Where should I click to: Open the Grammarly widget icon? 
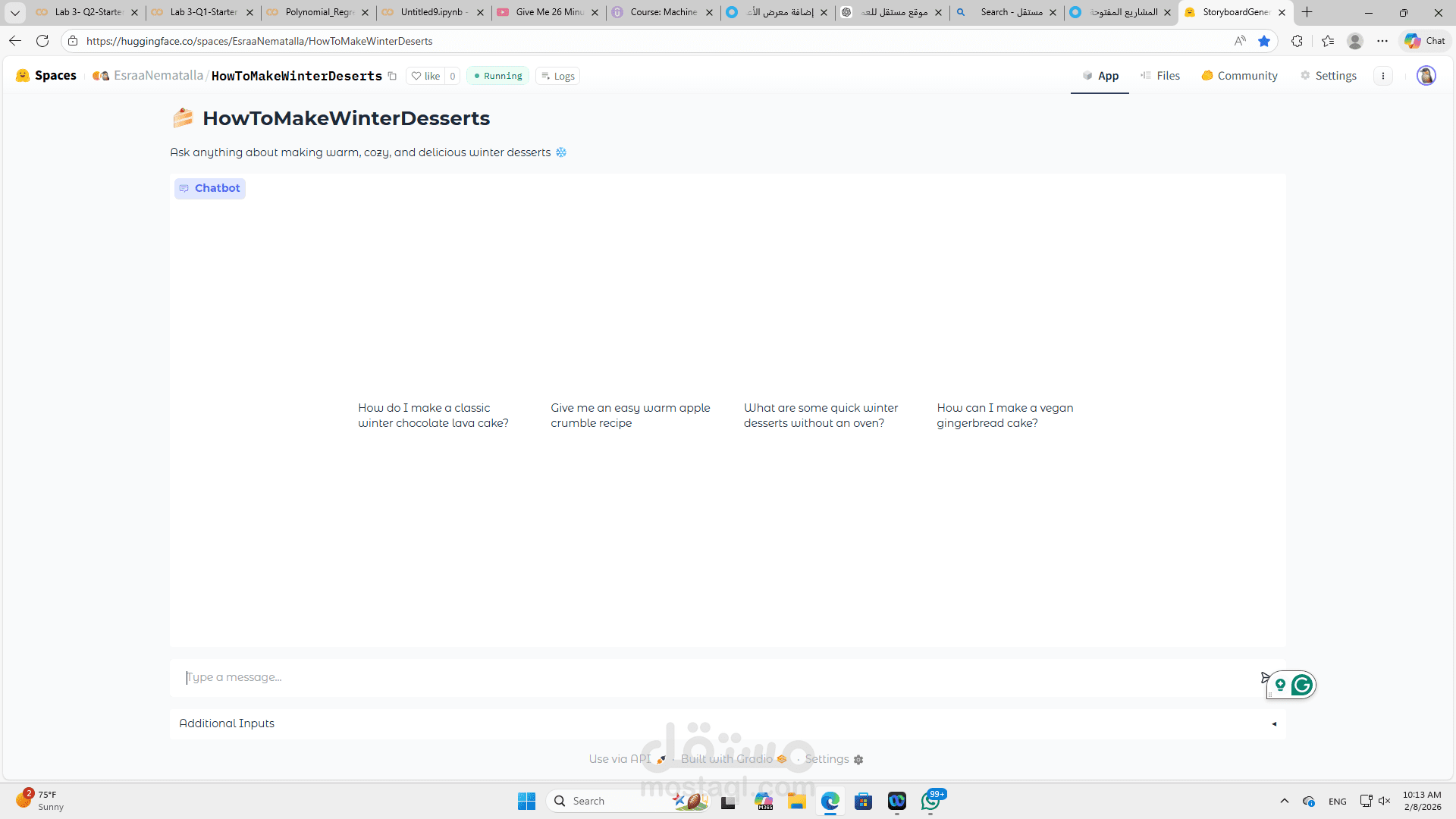click(1301, 686)
